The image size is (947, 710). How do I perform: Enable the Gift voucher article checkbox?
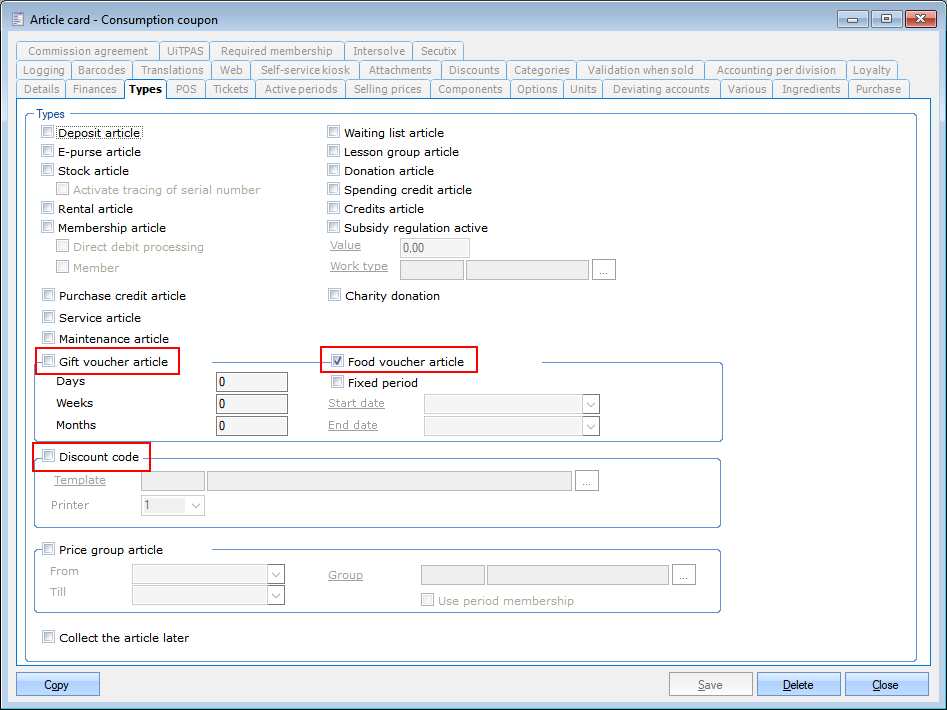[48, 361]
